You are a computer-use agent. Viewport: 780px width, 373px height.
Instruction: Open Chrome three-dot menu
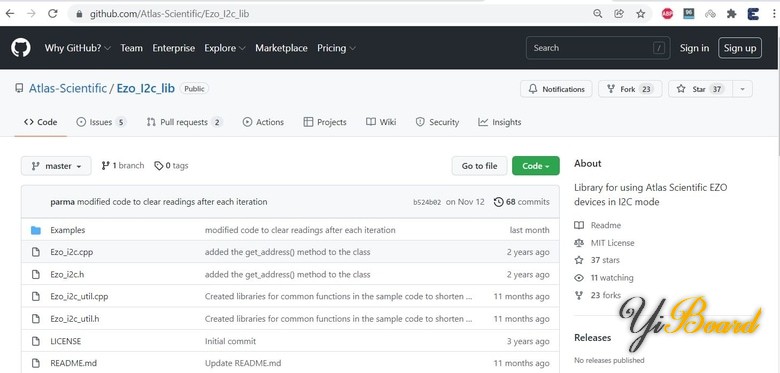coord(775,14)
